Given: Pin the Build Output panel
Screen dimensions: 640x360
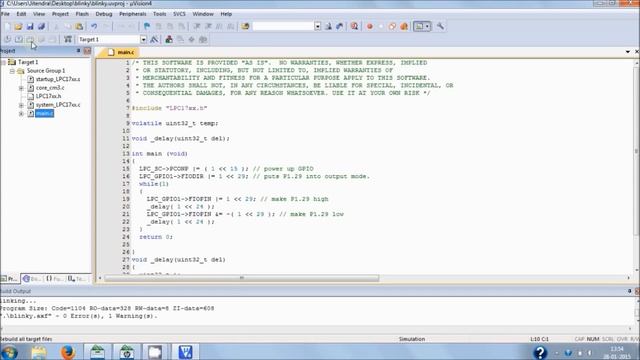Looking at the screenshot, I should click(x=629, y=291).
